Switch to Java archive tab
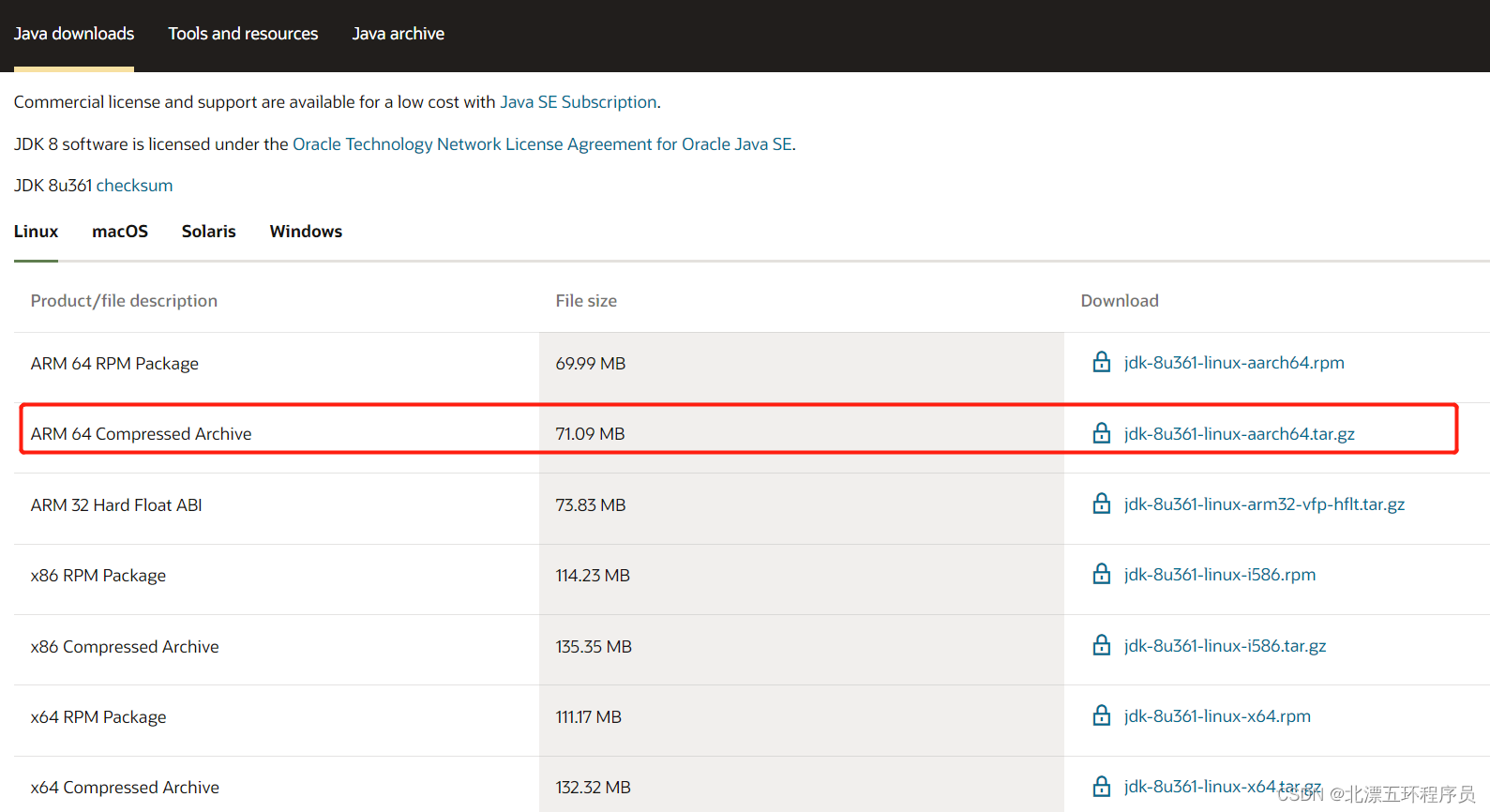The width and height of the screenshot is (1490, 812). click(399, 34)
